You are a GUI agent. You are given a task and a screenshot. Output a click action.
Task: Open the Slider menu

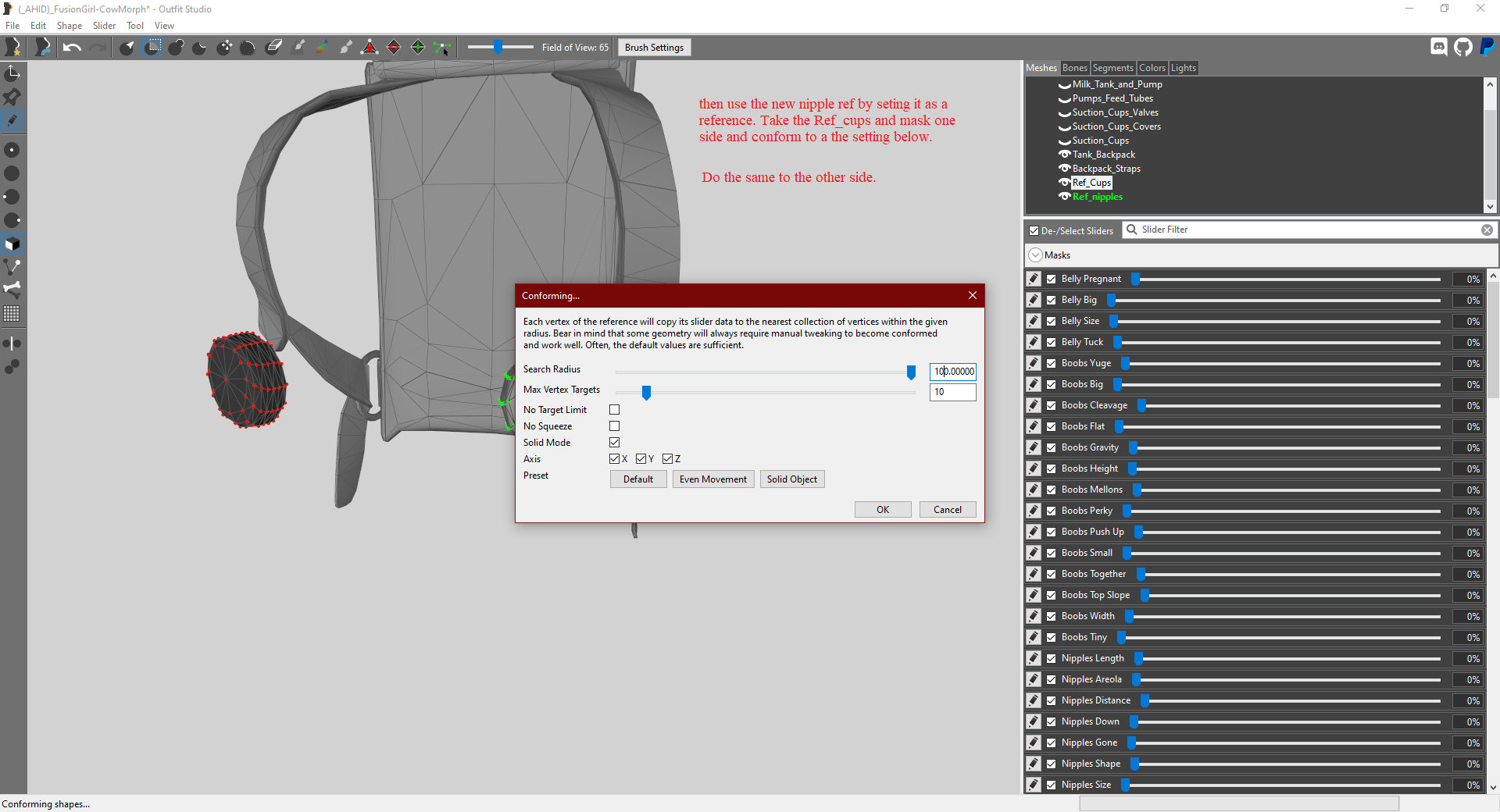coord(104,26)
